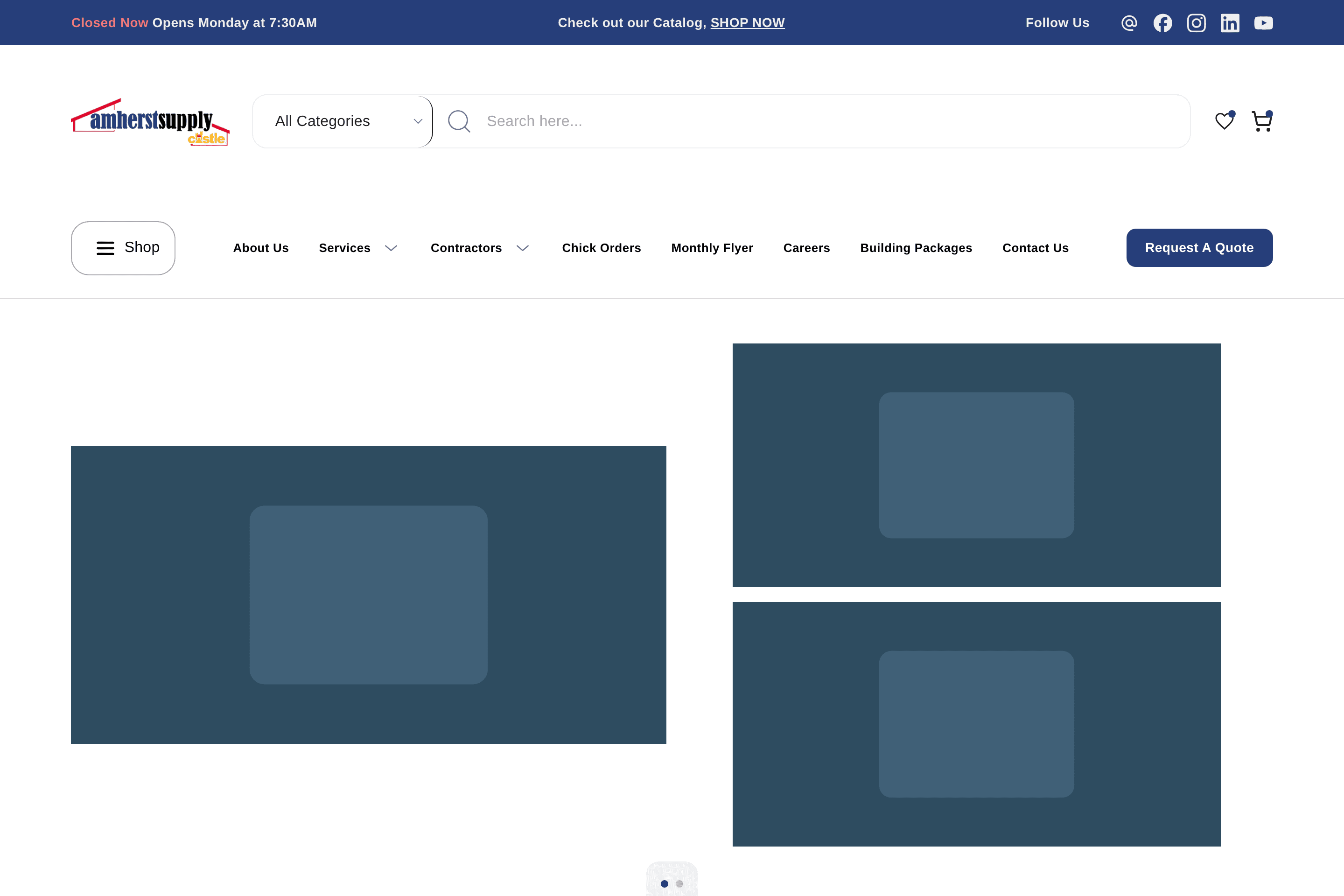Open the shopping cart icon
1344x896 pixels.
(x=1262, y=120)
